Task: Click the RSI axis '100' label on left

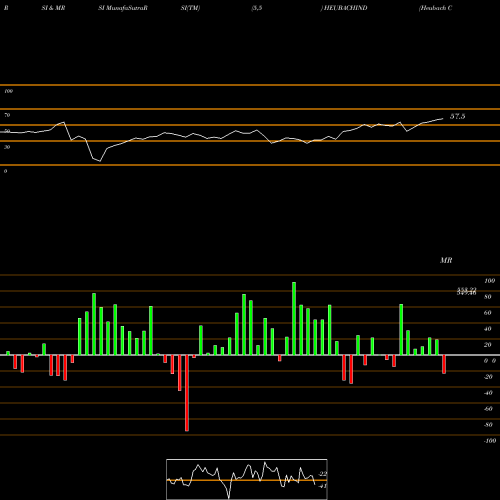Action: (x=8, y=91)
